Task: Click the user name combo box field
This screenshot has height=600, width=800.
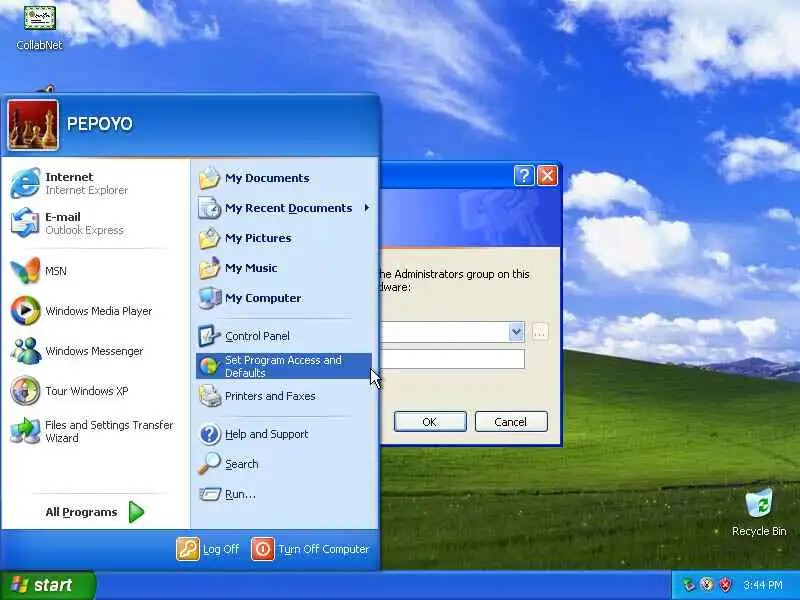Action: pyautogui.click(x=453, y=332)
